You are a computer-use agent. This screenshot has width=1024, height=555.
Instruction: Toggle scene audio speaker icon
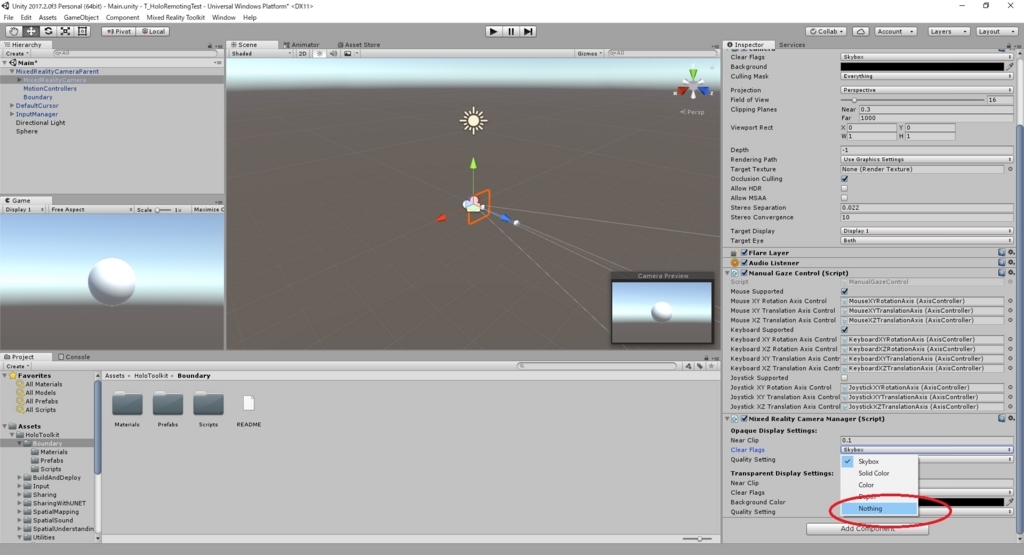(333, 54)
